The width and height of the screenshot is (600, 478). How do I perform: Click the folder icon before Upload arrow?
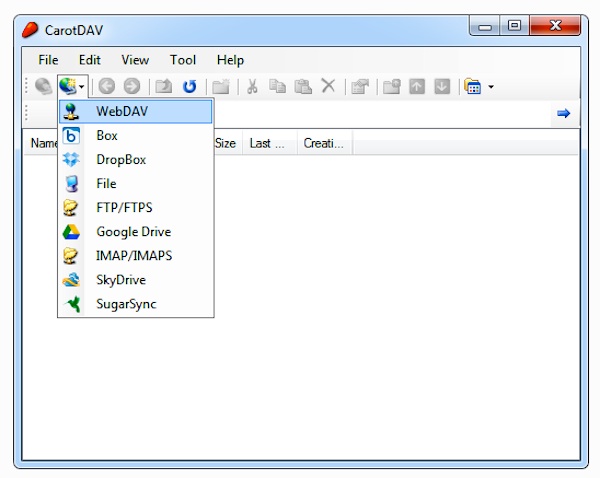392,86
